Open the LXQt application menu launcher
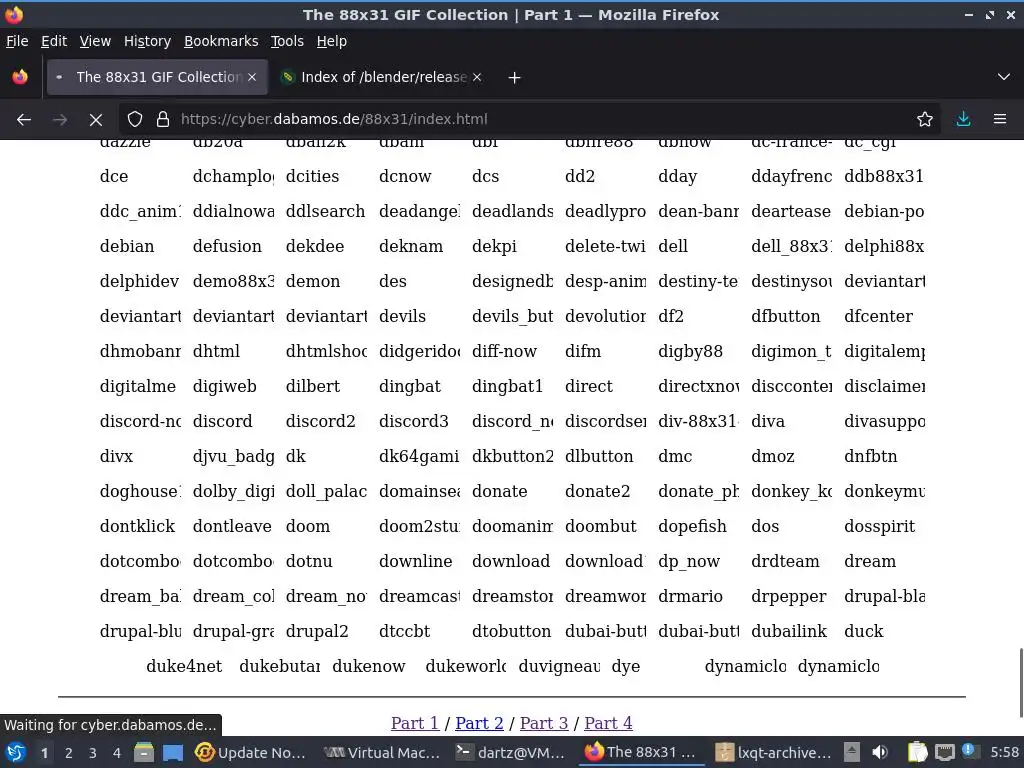1024x768 pixels. [x=15, y=752]
